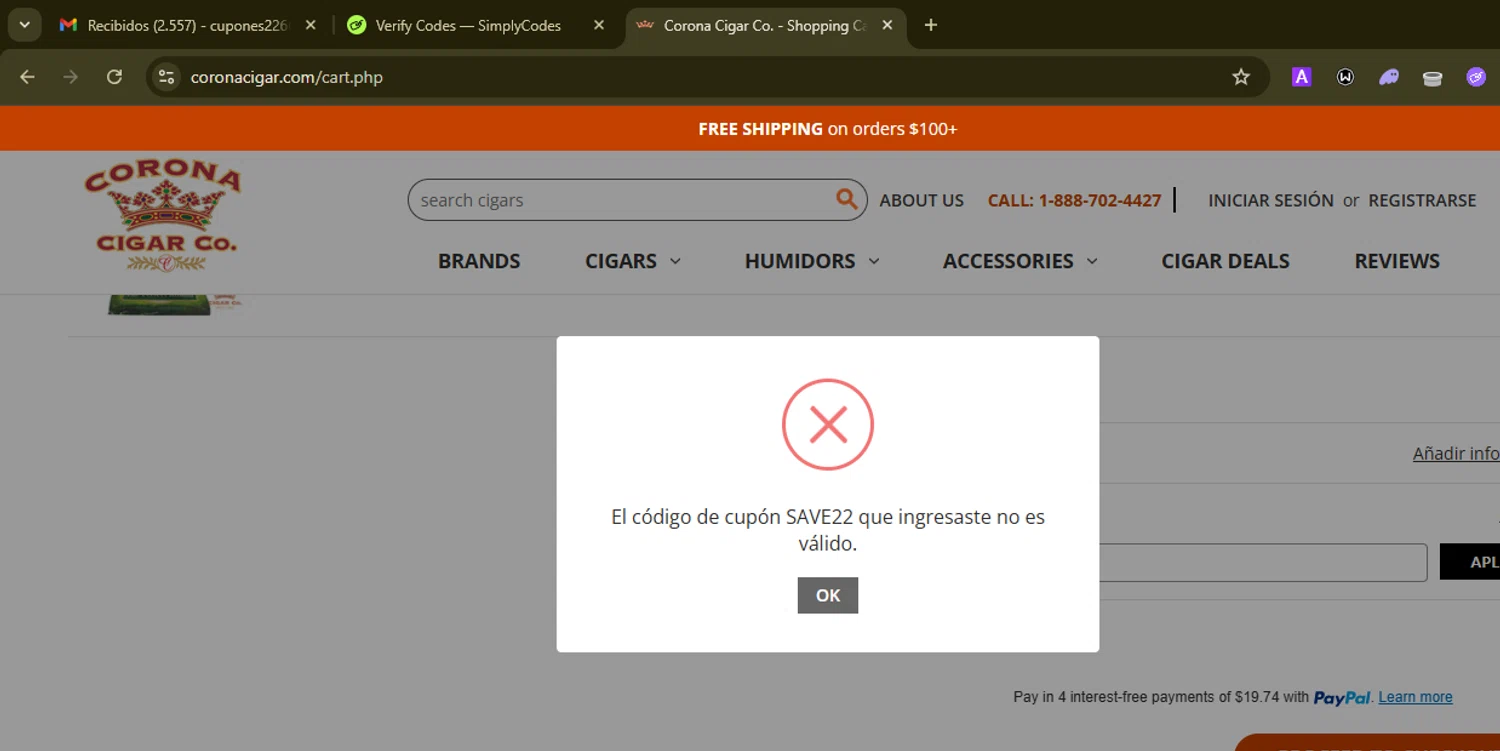Click the Añadir info link

tap(1456, 453)
